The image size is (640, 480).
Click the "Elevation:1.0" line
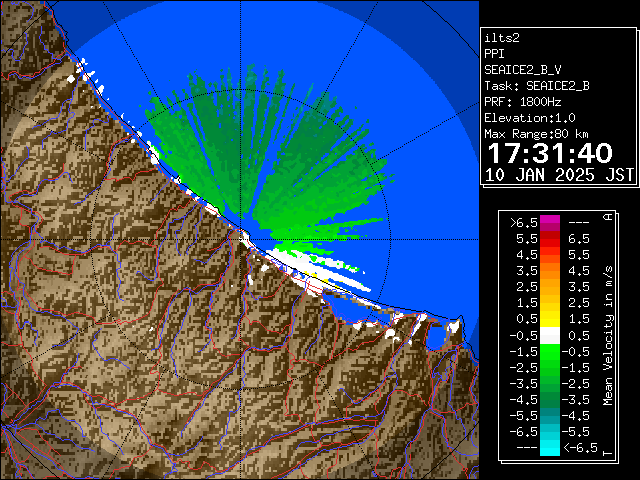click(530, 118)
